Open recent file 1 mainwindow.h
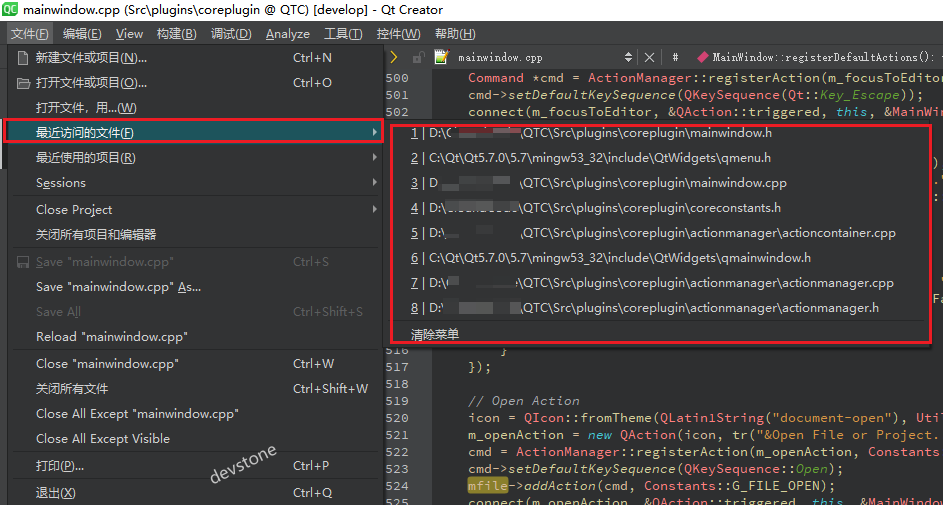Image resolution: width=943 pixels, height=505 pixels. [x=659, y=133]
